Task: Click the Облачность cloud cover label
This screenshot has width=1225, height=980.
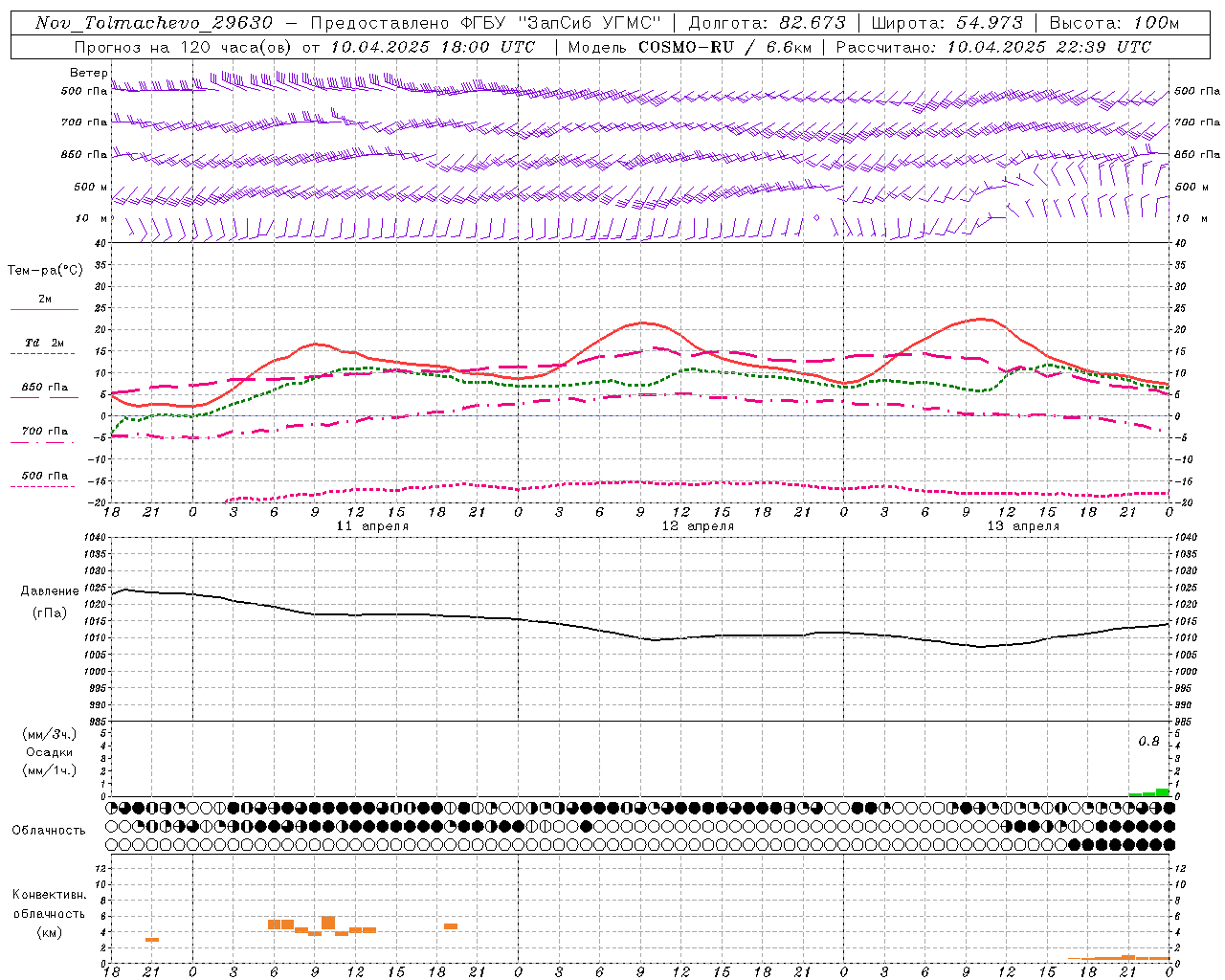Action: pos(49,831)
